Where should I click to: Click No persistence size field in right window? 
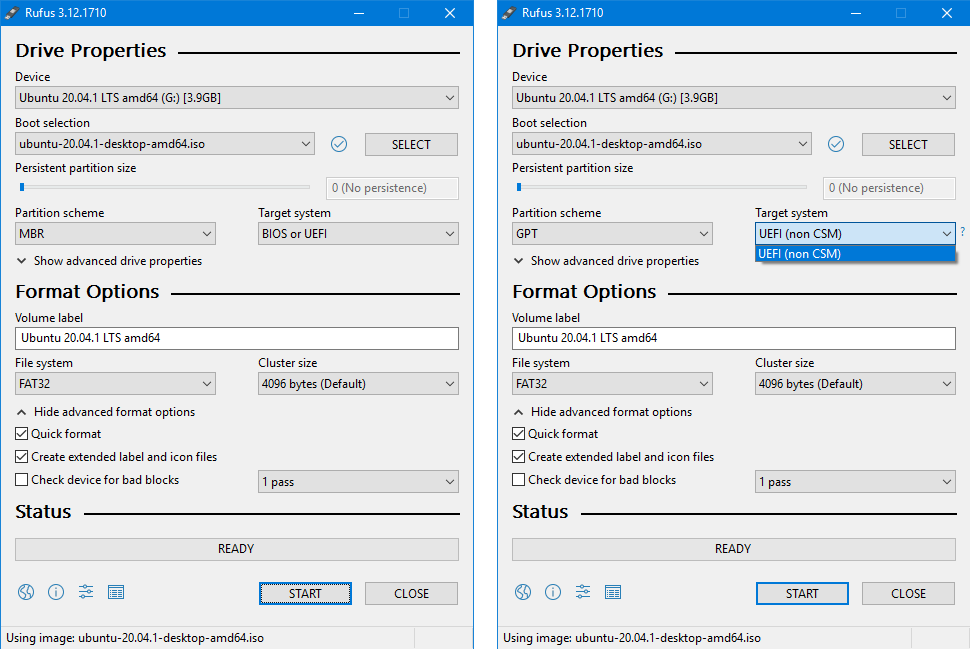pos(889,188)
